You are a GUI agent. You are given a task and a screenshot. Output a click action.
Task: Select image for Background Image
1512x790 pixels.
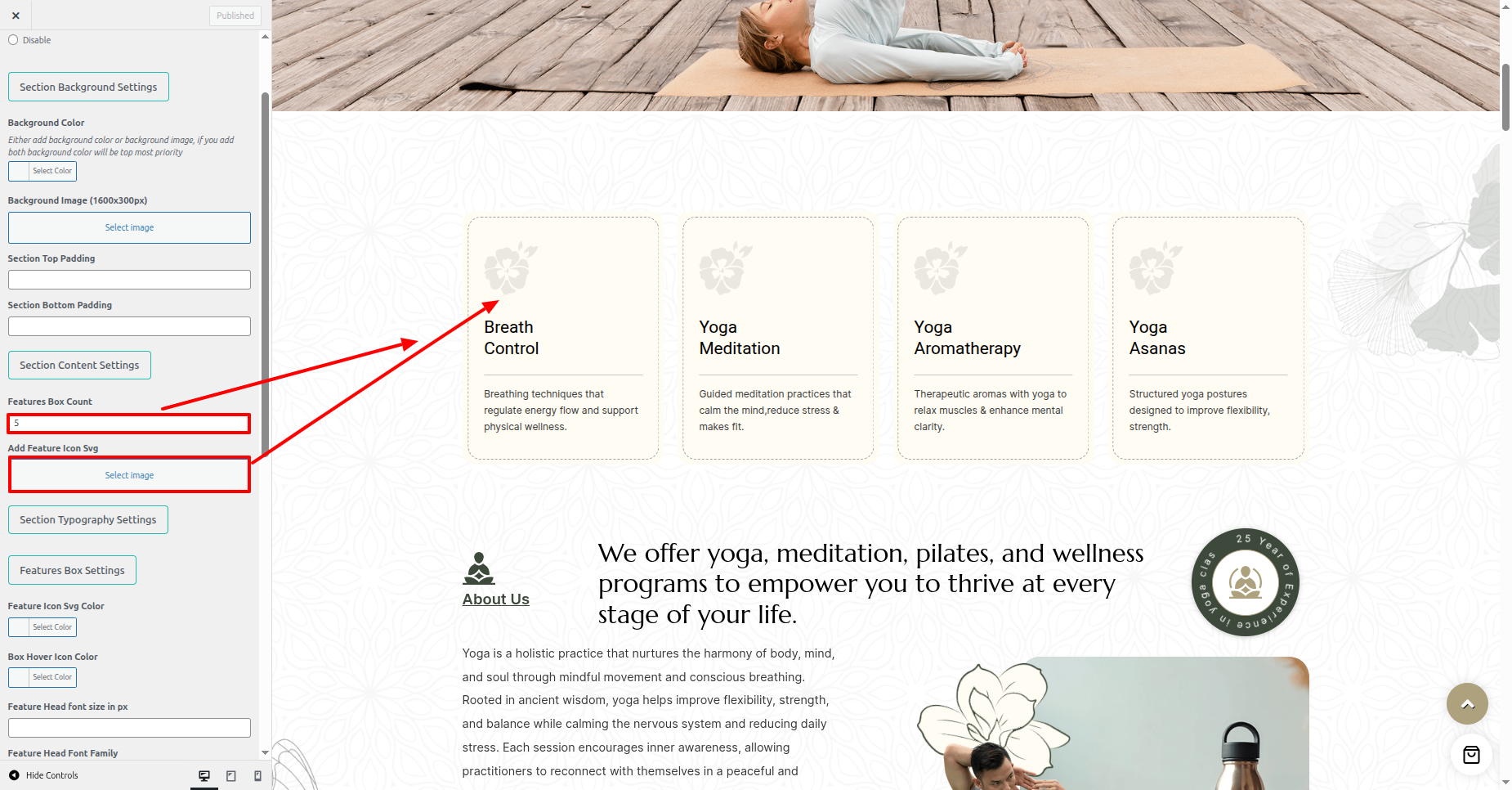point(129,227)
